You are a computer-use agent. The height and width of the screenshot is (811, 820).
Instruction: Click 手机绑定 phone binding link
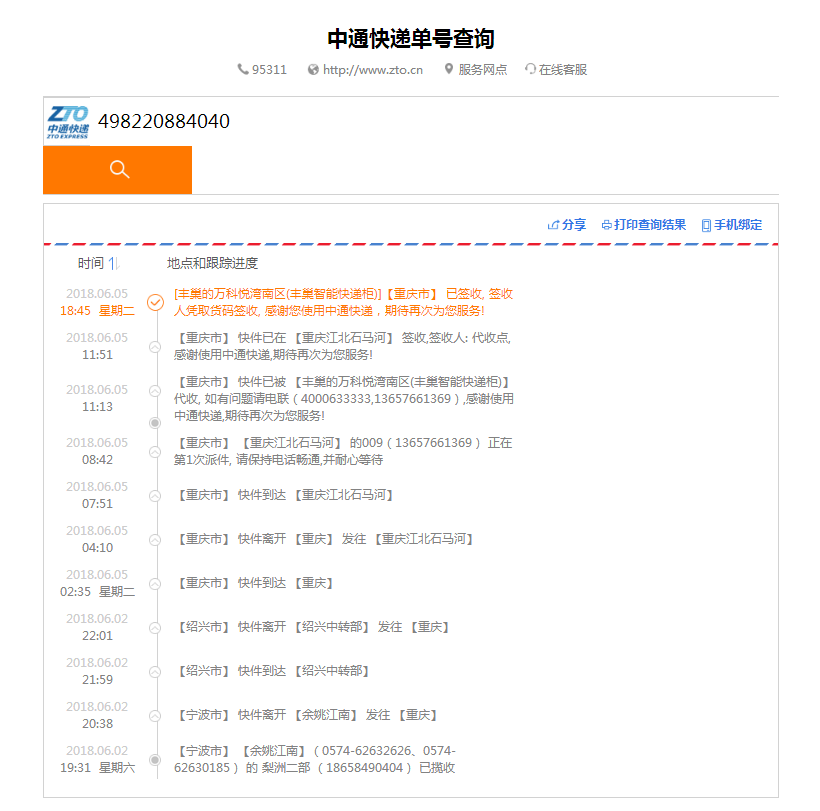(x=738, y=225)
